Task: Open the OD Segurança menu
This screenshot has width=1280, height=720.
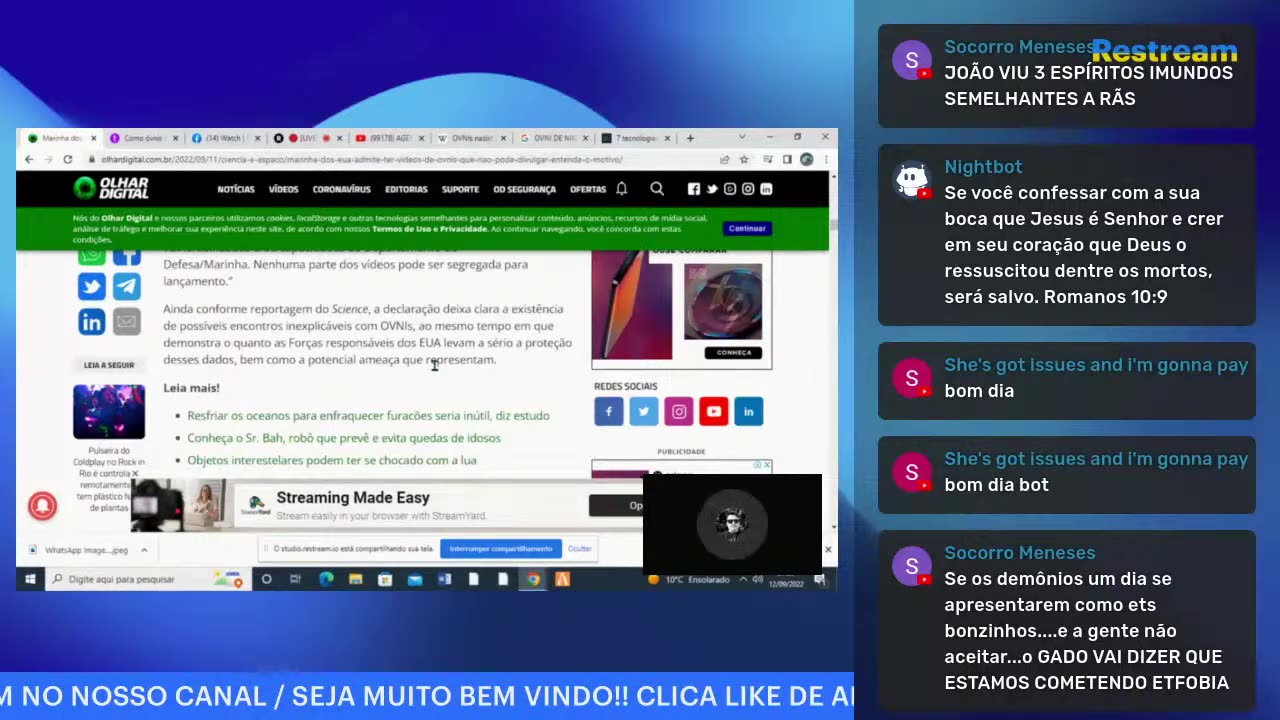Action: [524, 189]
